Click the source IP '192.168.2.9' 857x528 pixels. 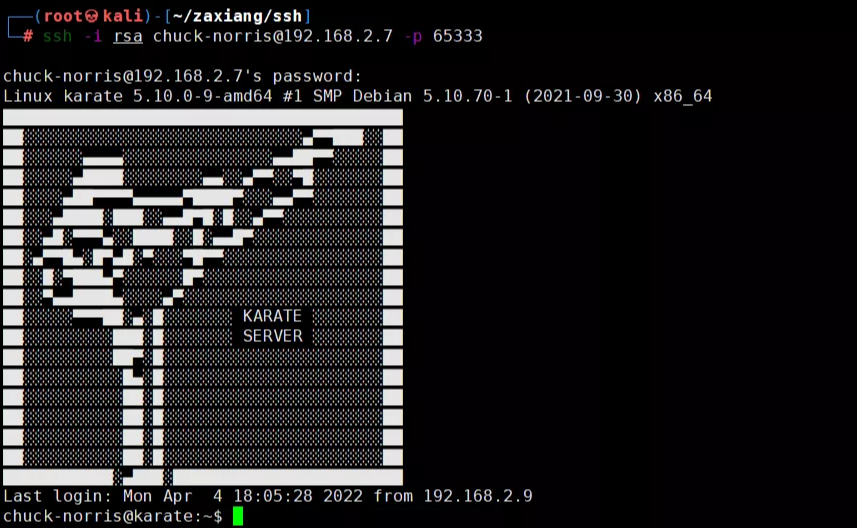(x=478, y=496)
